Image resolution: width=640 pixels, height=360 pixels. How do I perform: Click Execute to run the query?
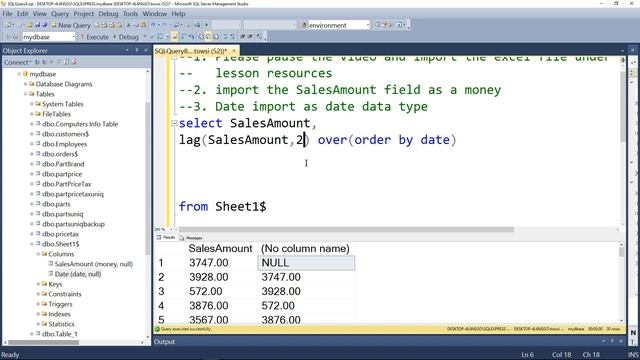(x=94, y=37)
